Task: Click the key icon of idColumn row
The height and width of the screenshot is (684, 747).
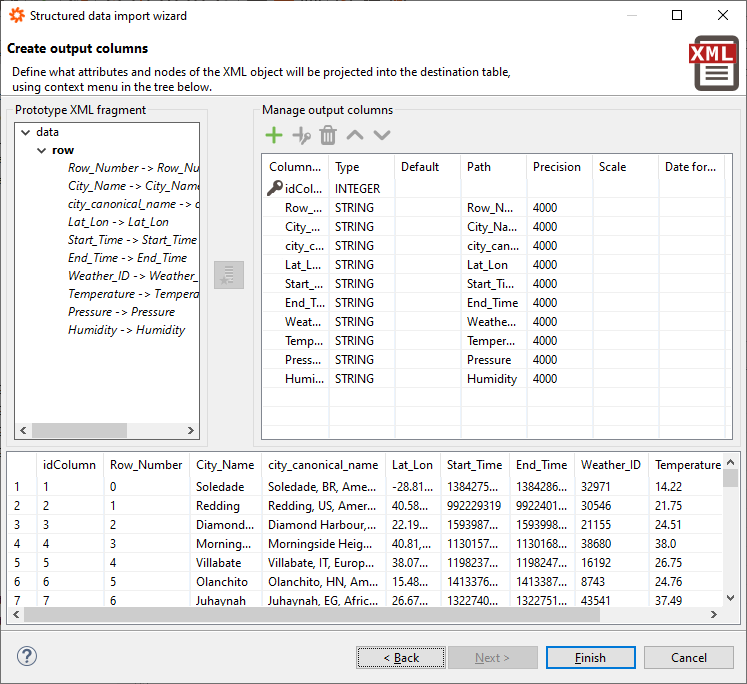Action: point(275,188)
